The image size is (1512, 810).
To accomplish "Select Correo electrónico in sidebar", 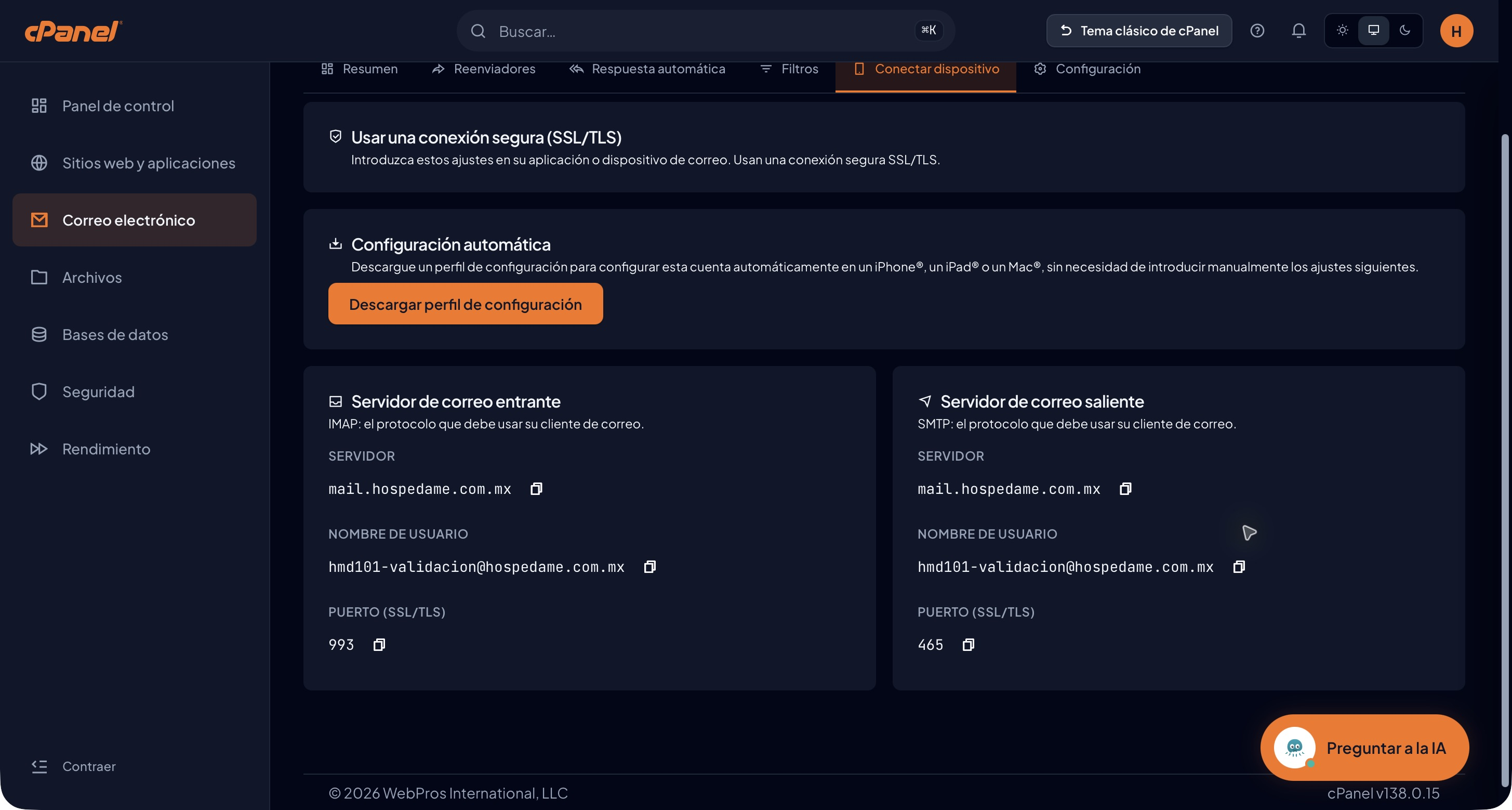I will coord(135,220).
